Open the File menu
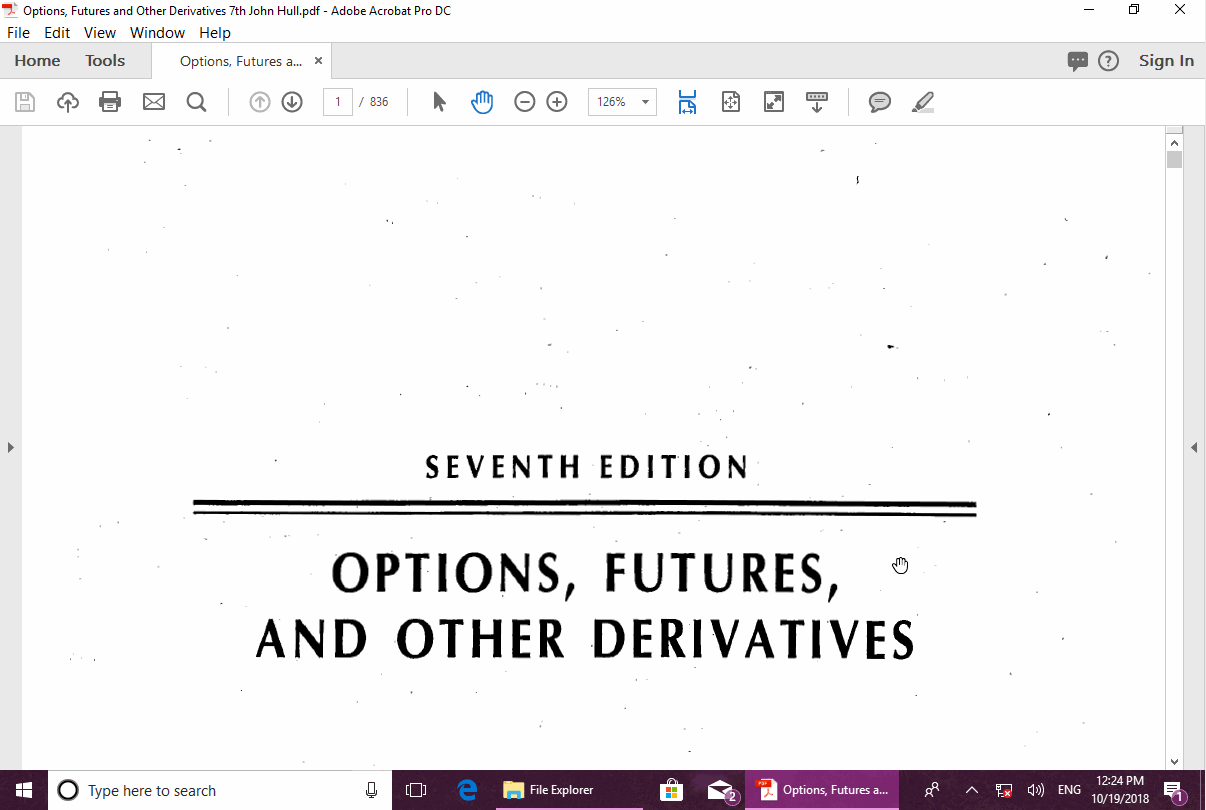This screenshot has height=810, width=1206. click(x=18, y=33)
